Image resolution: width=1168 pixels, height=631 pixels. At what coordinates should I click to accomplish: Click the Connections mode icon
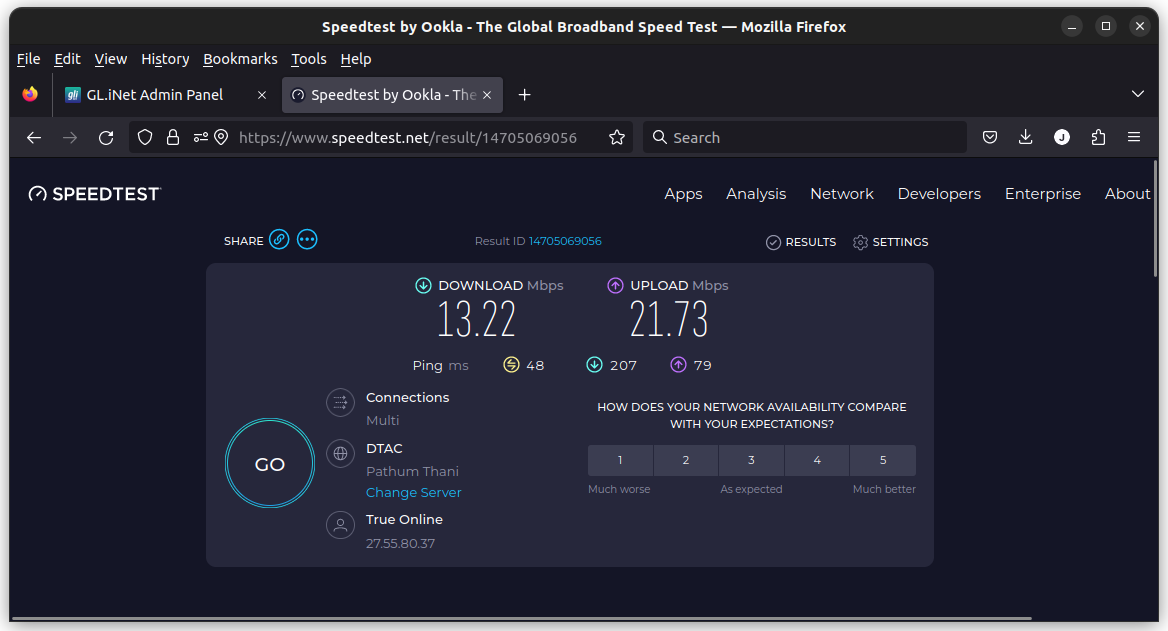coord(340,403)
